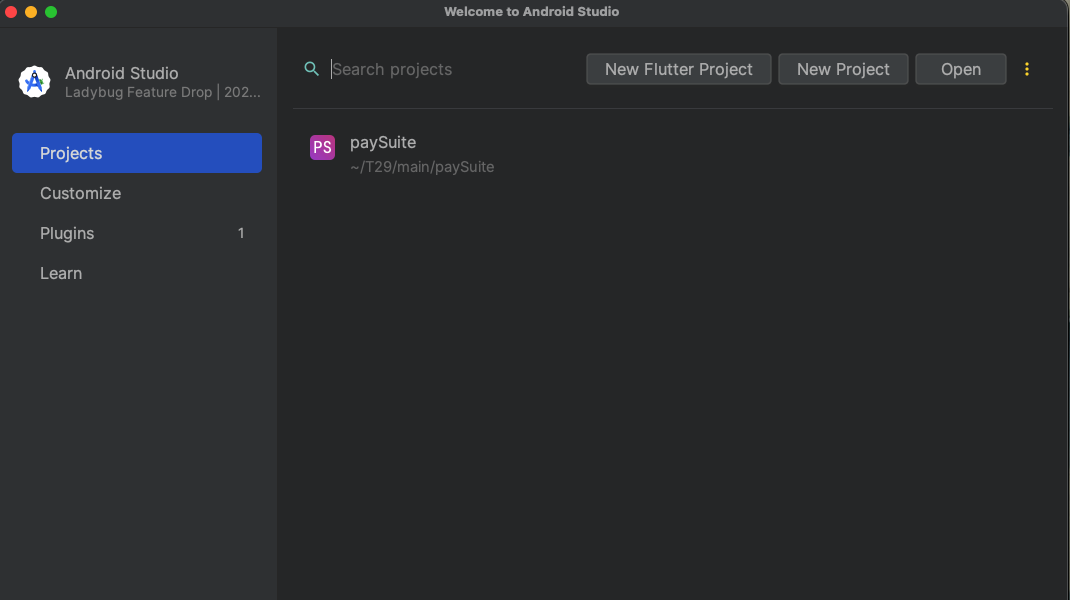Click the ~/T29/main/paySuite path text
The image size is (1070, 600).
(422, 167)
